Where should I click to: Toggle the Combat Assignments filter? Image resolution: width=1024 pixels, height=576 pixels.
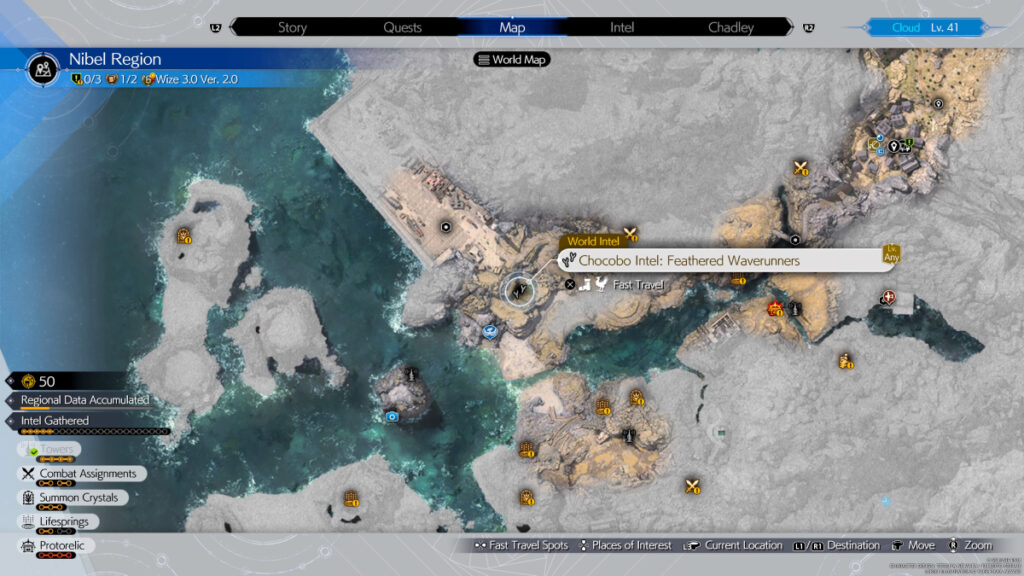point(80,473)
